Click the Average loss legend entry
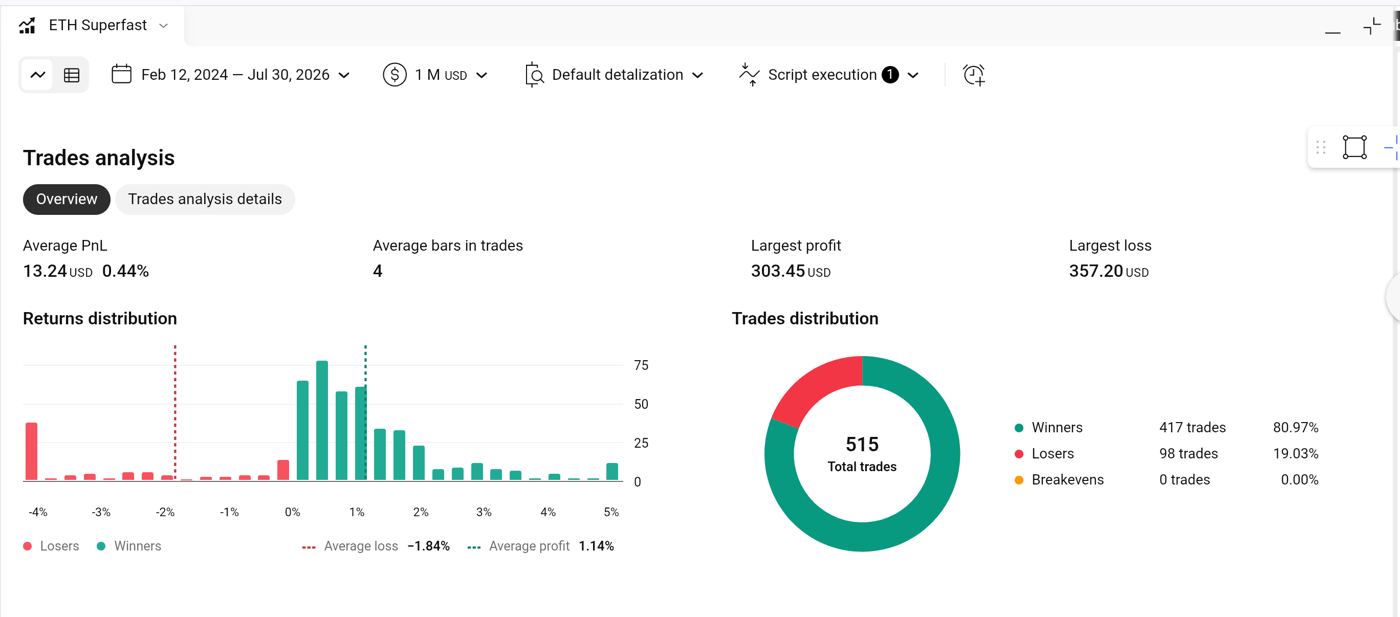The image size is (1400, 617). click(376, 546)
